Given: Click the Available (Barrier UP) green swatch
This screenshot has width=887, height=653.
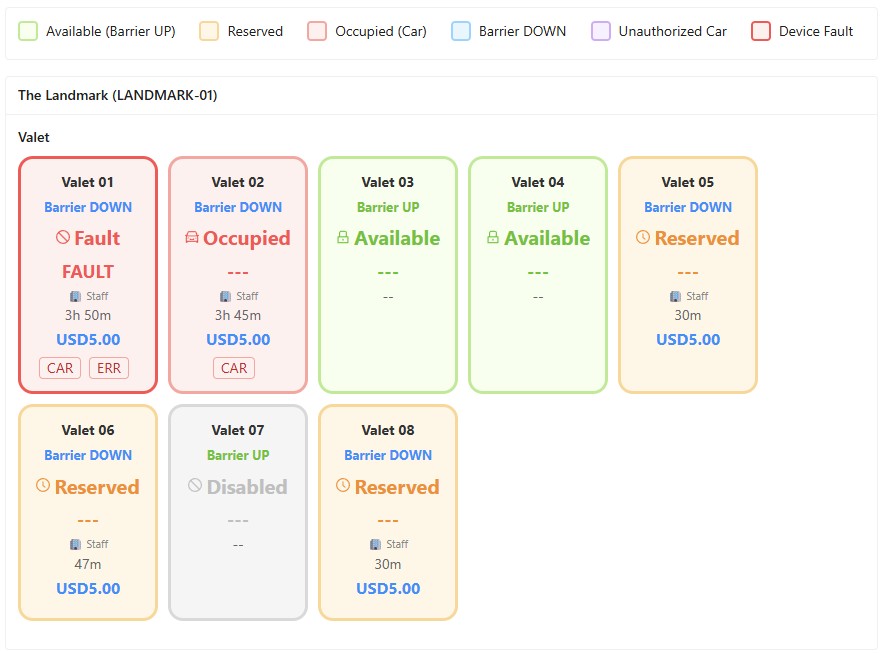Looking at the screenshot, I should point(29,31).
